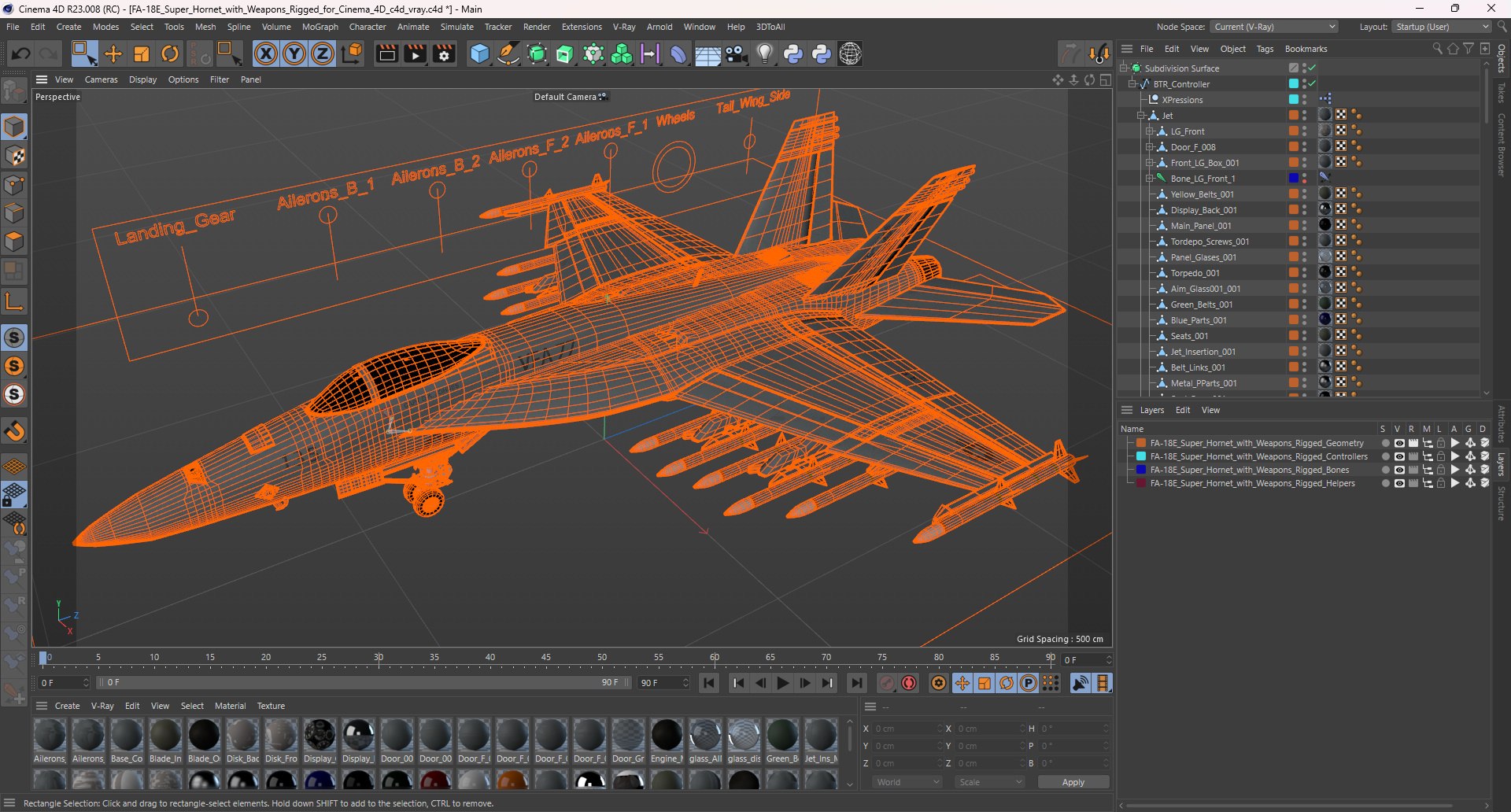This screenshot has width=1511, height=812.
Task: Click cyan color swatch of Controllers layer
Action: pos(1141,456)
